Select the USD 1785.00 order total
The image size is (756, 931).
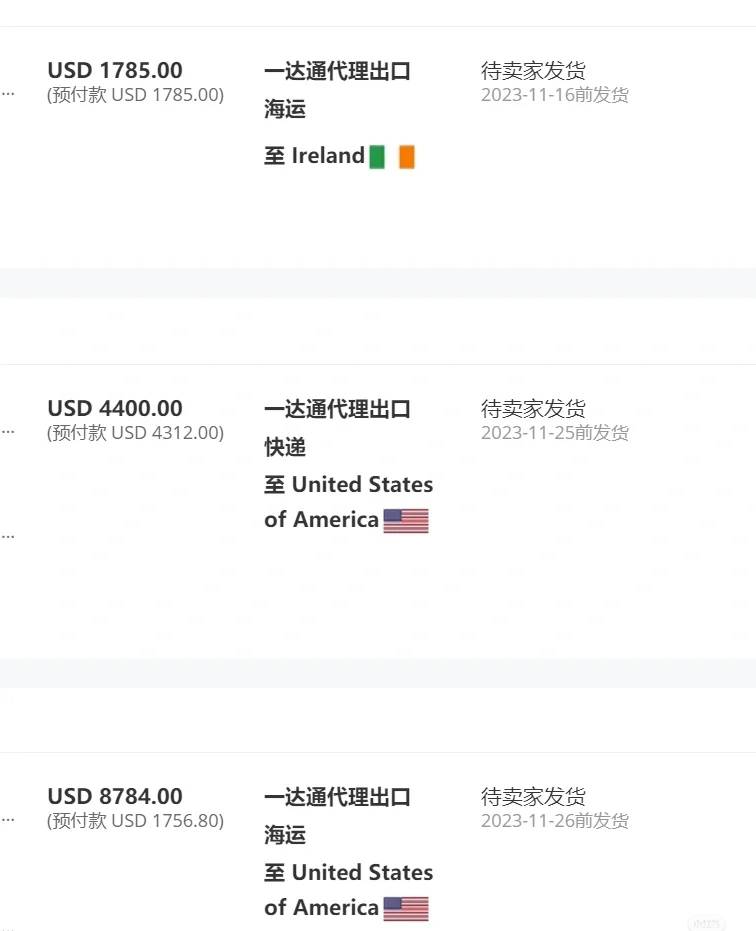point(115,70)
